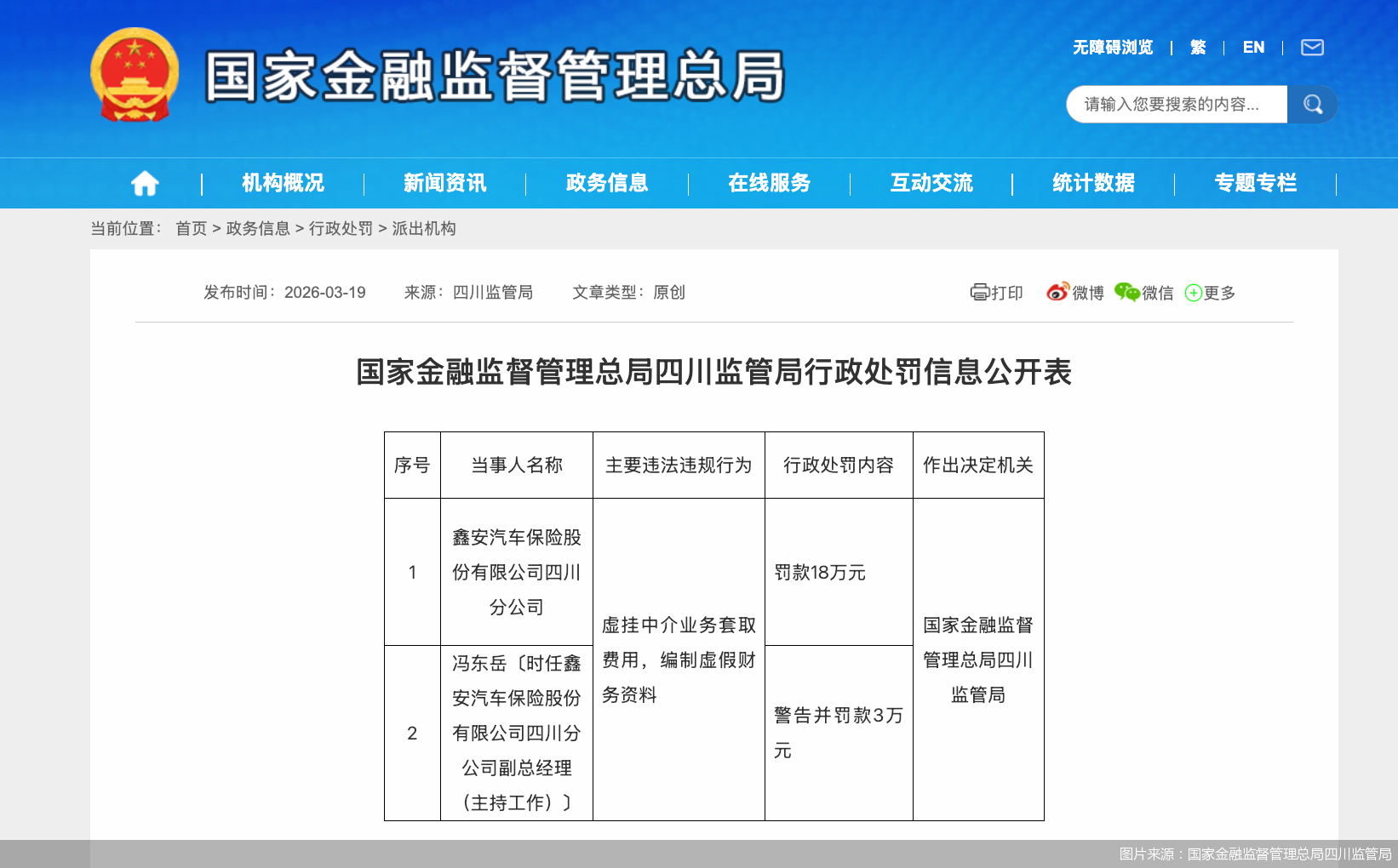Open the 机构概况 menu
Viewport: 1398px width, 868px height.
pos(282,182)
